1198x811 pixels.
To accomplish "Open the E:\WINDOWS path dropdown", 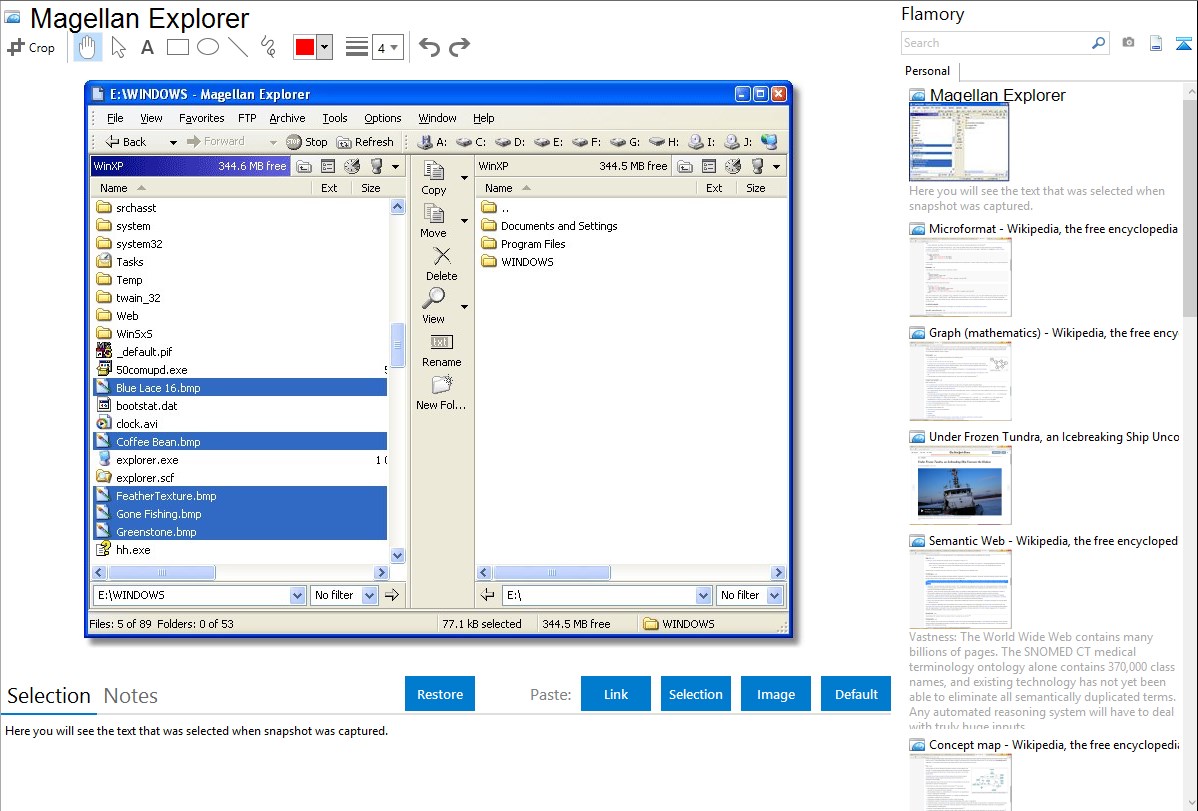I will tap(297, 595).
